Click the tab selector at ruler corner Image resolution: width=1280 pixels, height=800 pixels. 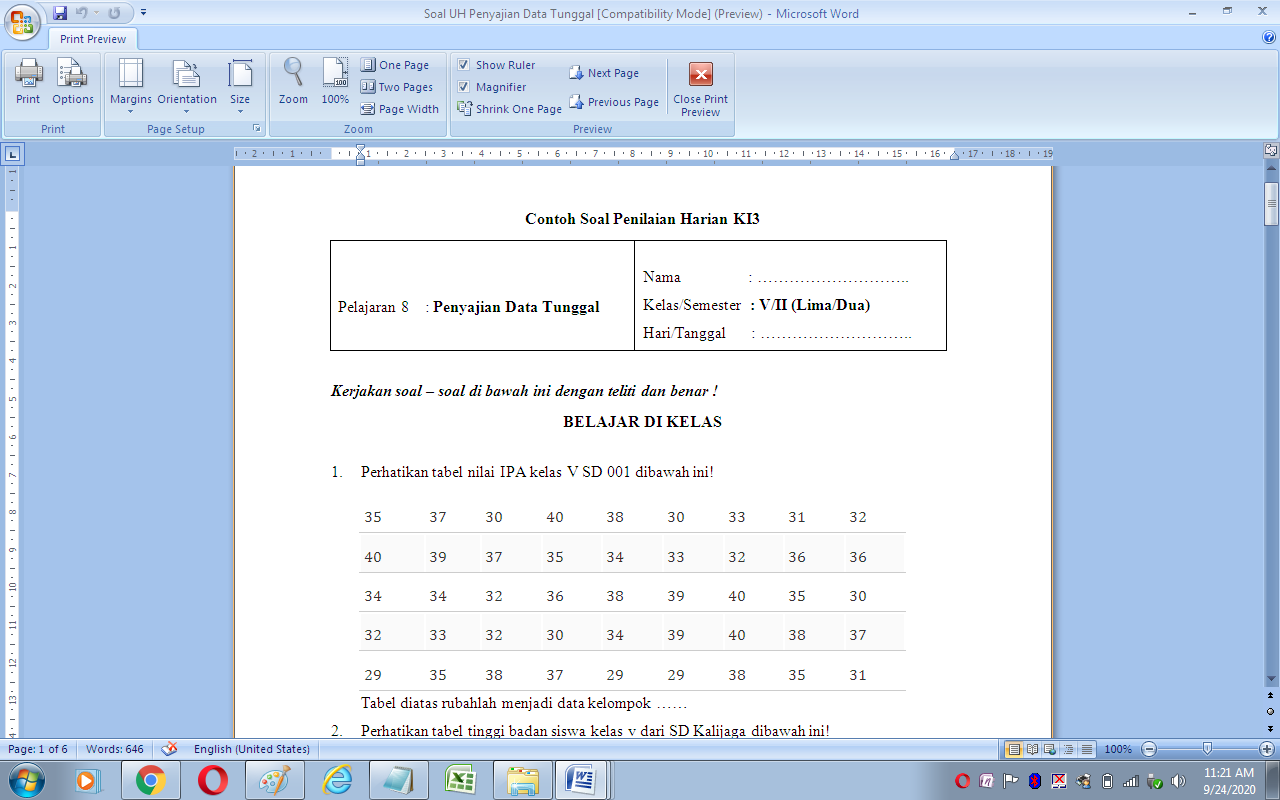coord(12,154)
